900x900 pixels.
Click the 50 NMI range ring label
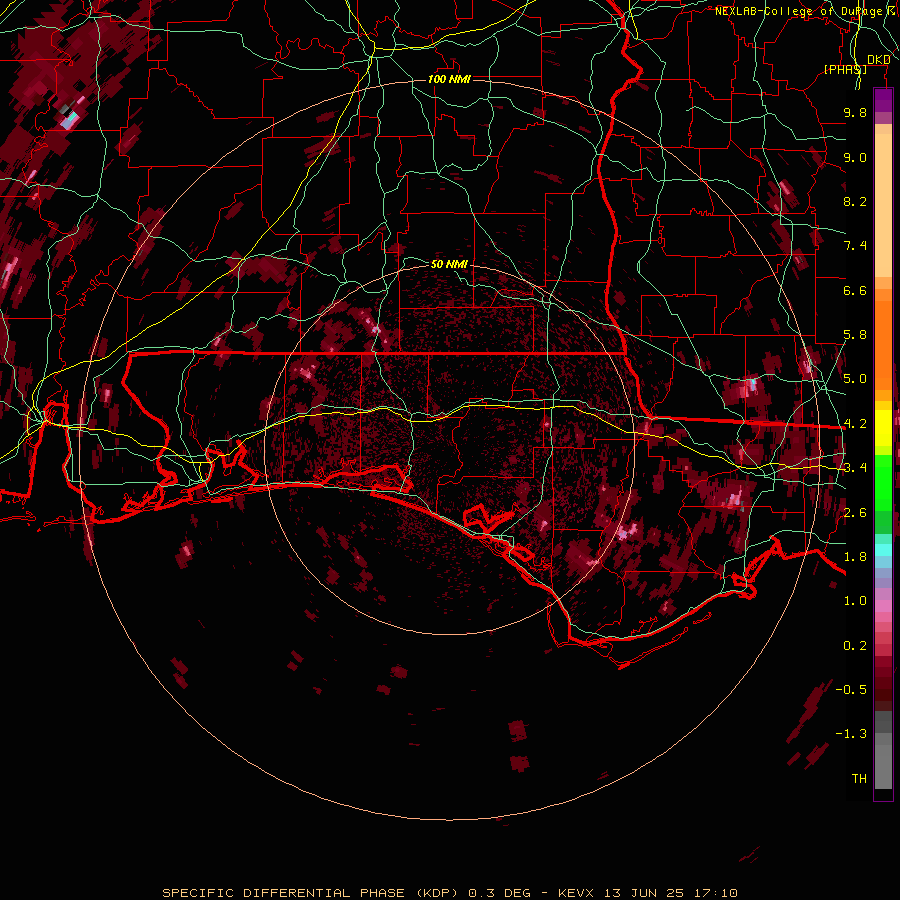coord(449,264)
